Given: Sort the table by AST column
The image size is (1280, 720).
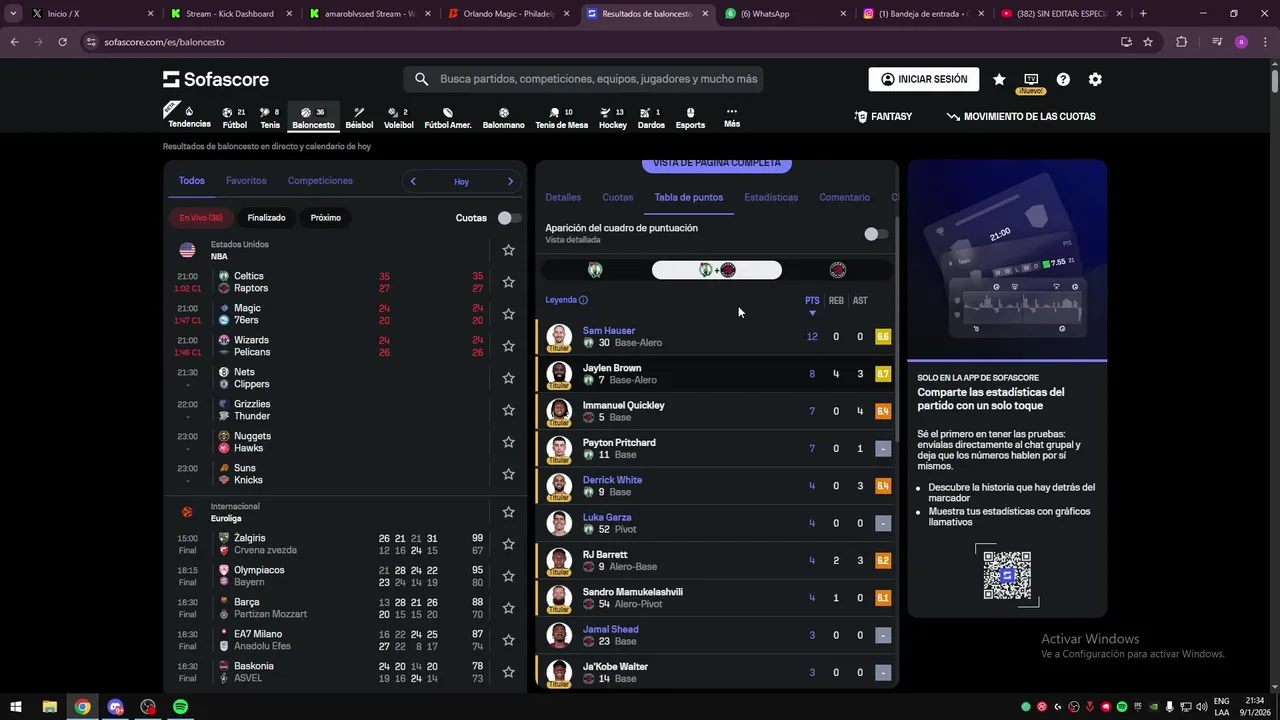Looking at the screenshot, I should 860,301.
